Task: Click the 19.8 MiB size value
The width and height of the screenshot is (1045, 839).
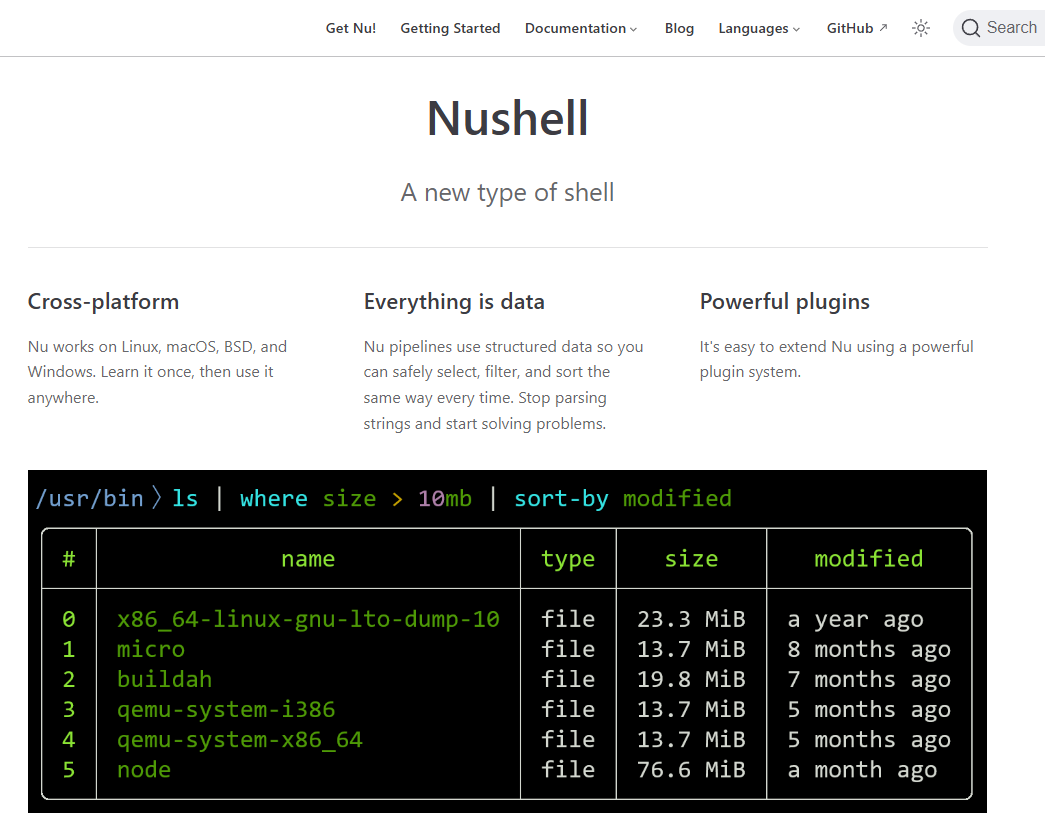Action: click(691, 679)
